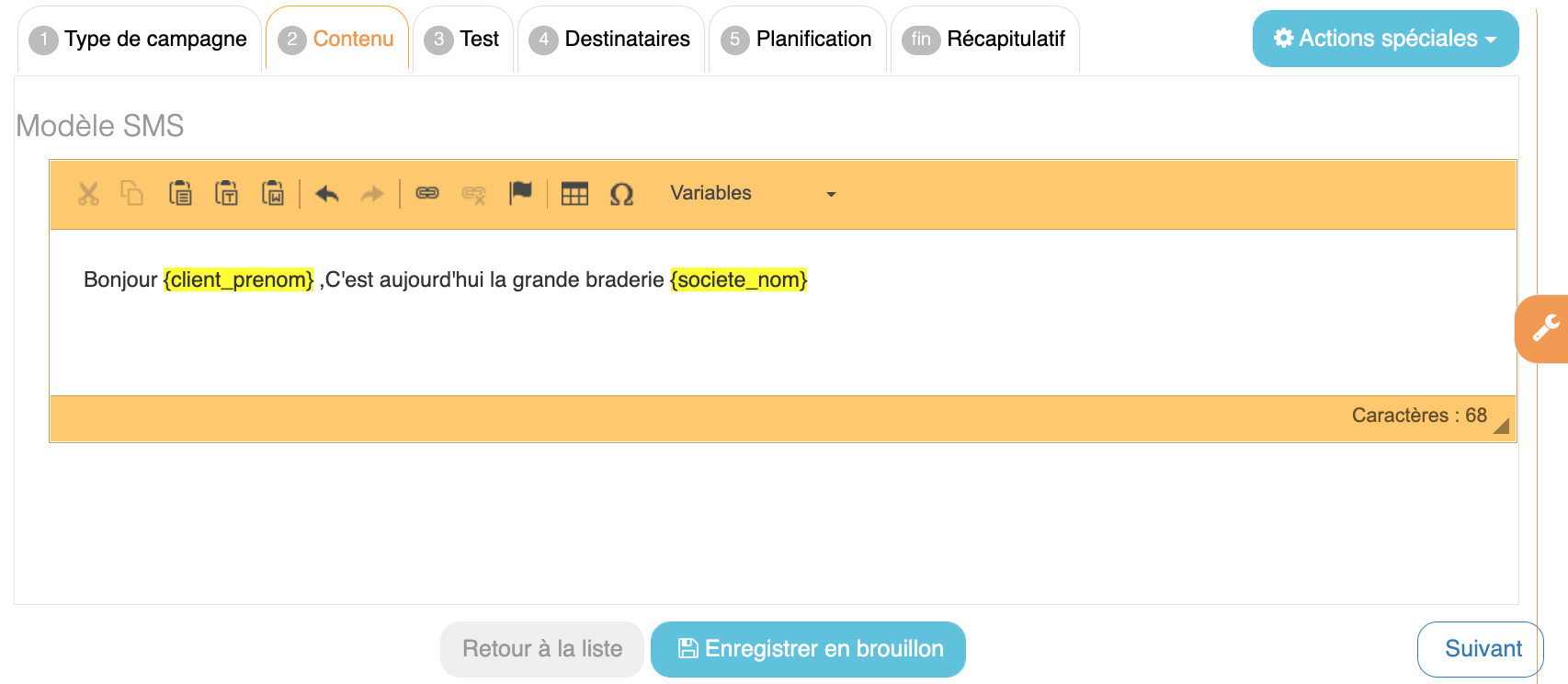Insert a link with the chain icon

point(427,193)
